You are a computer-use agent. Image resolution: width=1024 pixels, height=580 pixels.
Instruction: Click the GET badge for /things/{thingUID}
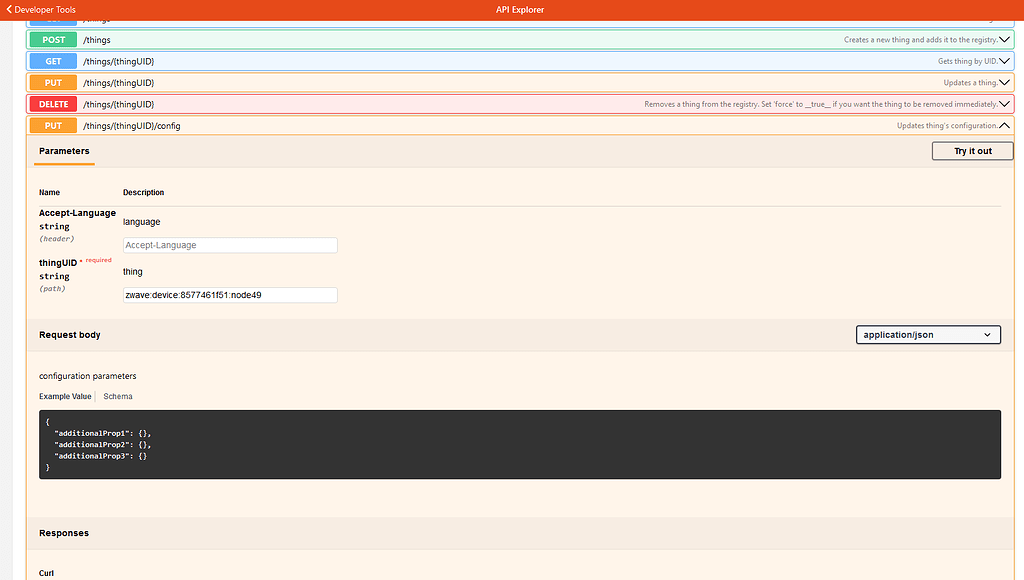[52, 61]
